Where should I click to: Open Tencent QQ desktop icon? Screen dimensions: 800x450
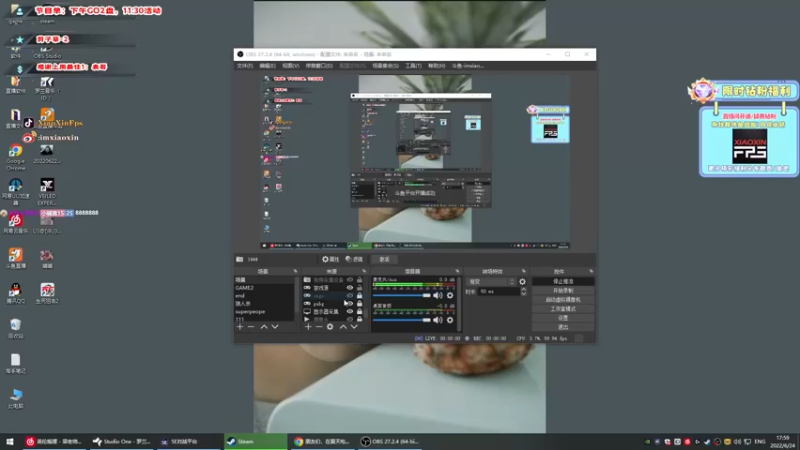(15, 293)
